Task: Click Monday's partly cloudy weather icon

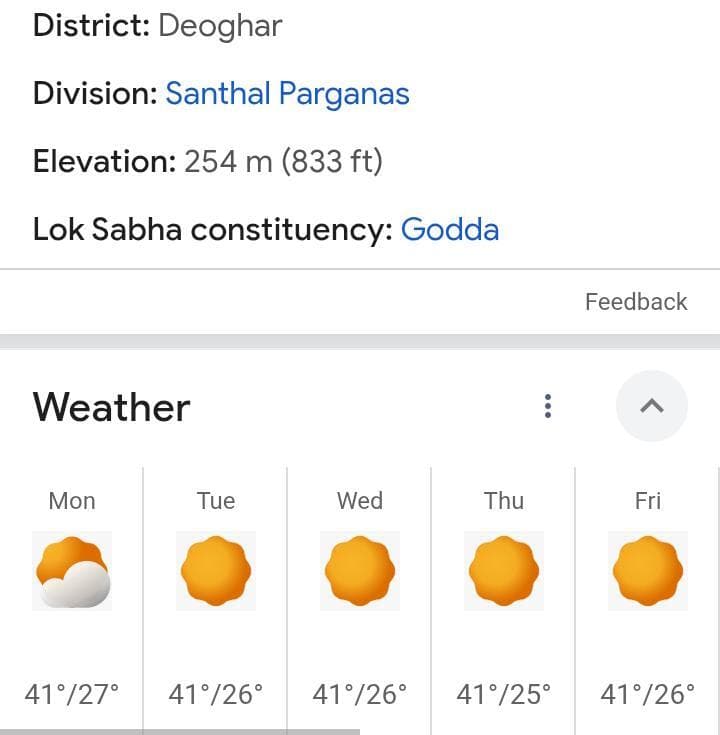Action: 72,572
